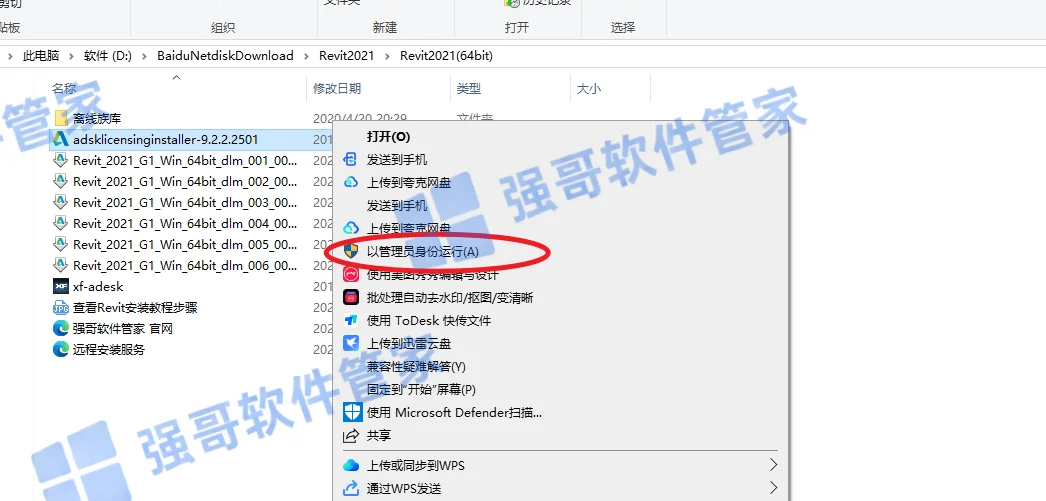
Task: Click the Revit_2021_G1_Win_64bit_dlm_001 file icon
Action: click(x=61, y=160)
